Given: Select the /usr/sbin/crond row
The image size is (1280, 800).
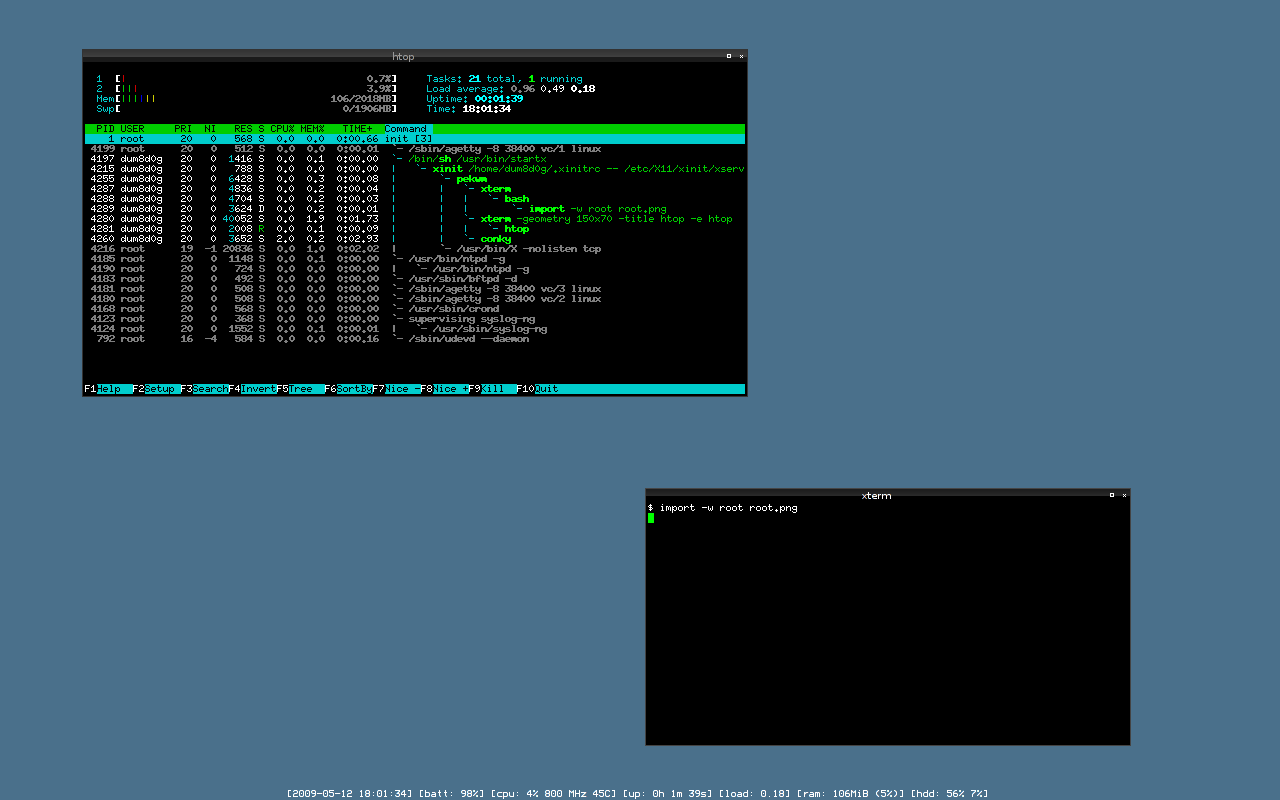Looking at the screenshot, I should coord(415,309).
